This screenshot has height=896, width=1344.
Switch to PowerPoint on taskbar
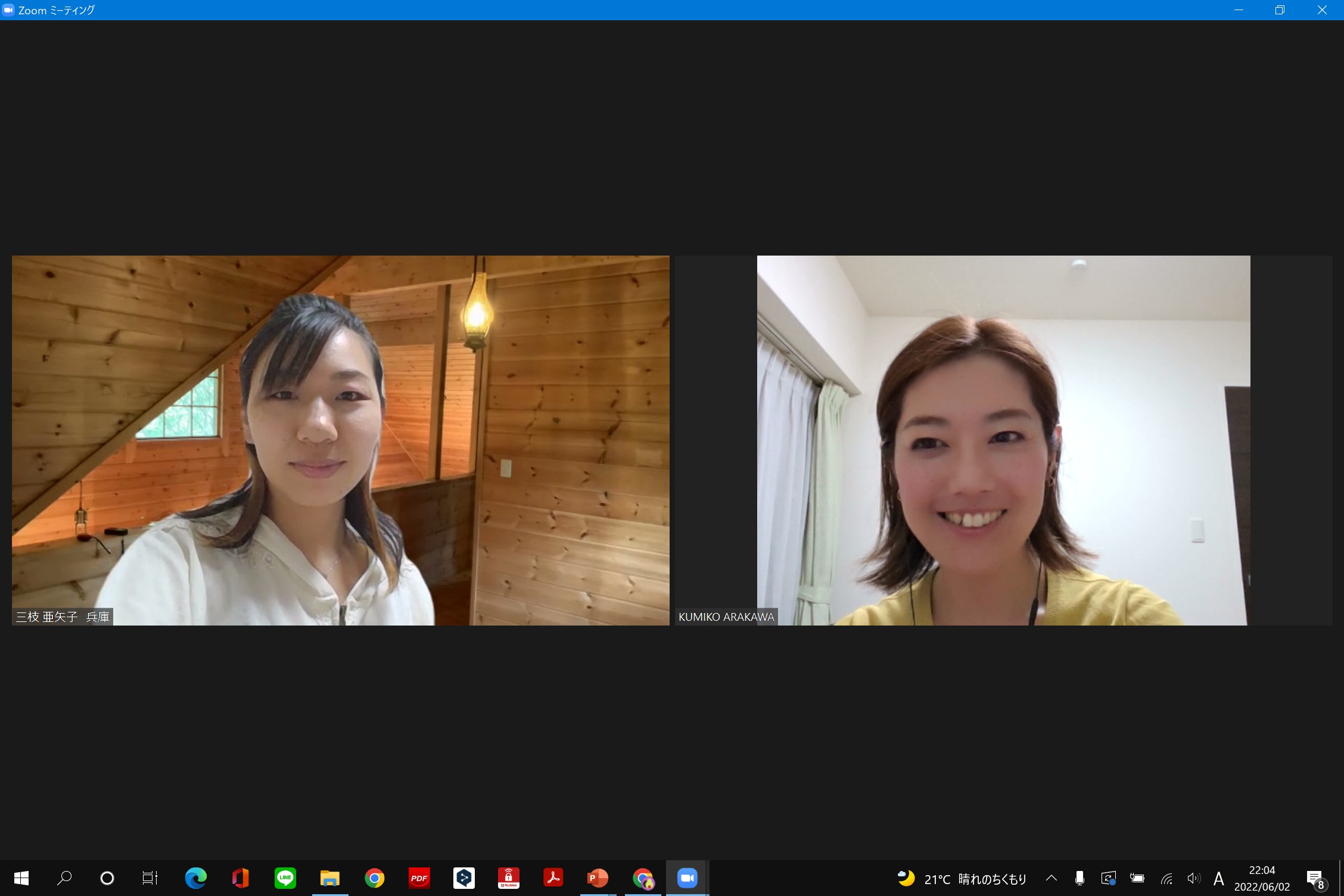click(598, 878)
